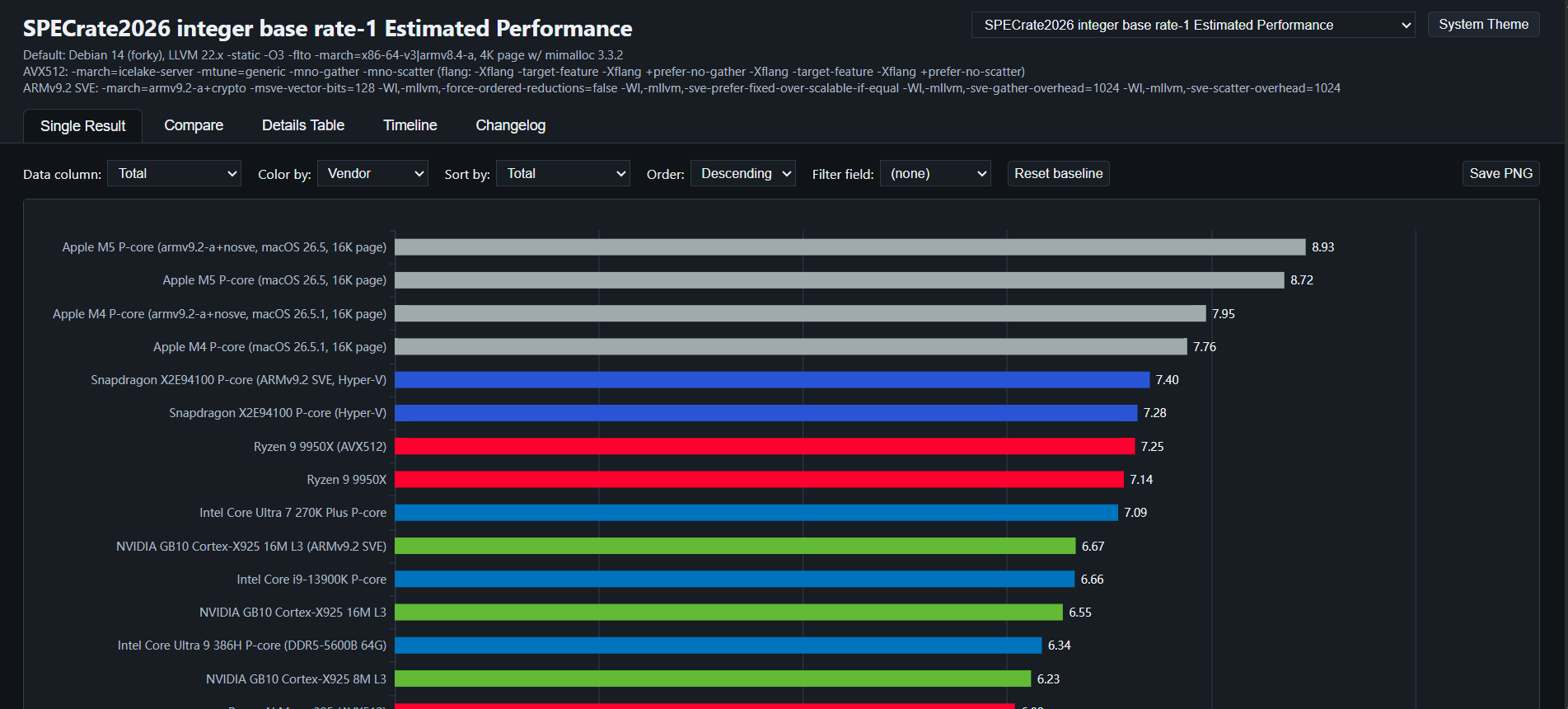The width and height of the screenshot is (1568, 709).
Task: Expand the Filter field dropdown
Action: click(935, 173)
